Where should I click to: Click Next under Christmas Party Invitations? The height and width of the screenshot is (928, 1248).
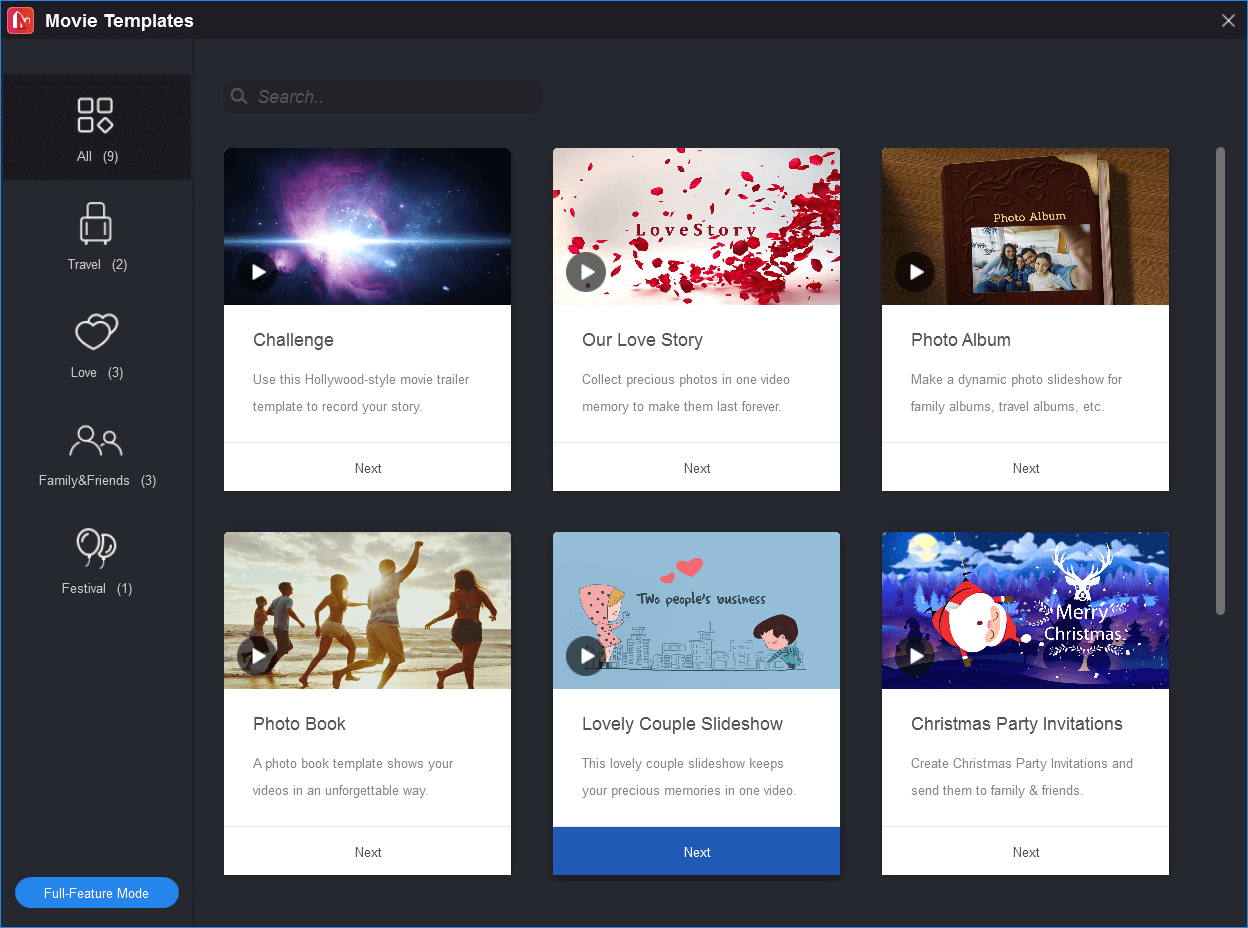click(x=1025, y=851)
